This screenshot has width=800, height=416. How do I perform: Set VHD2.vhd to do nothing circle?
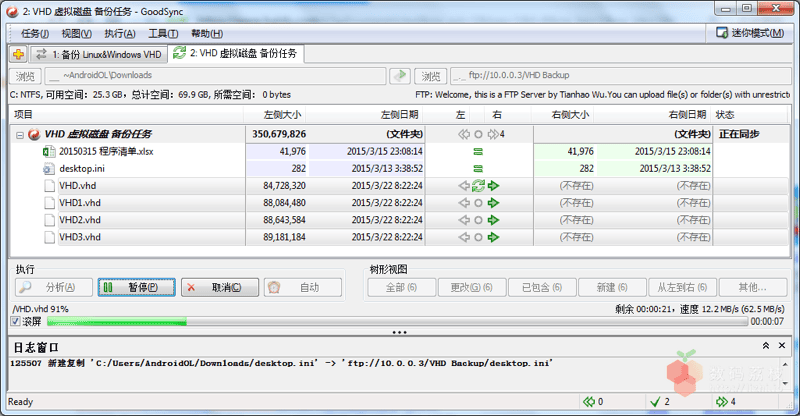coord(478,220)
